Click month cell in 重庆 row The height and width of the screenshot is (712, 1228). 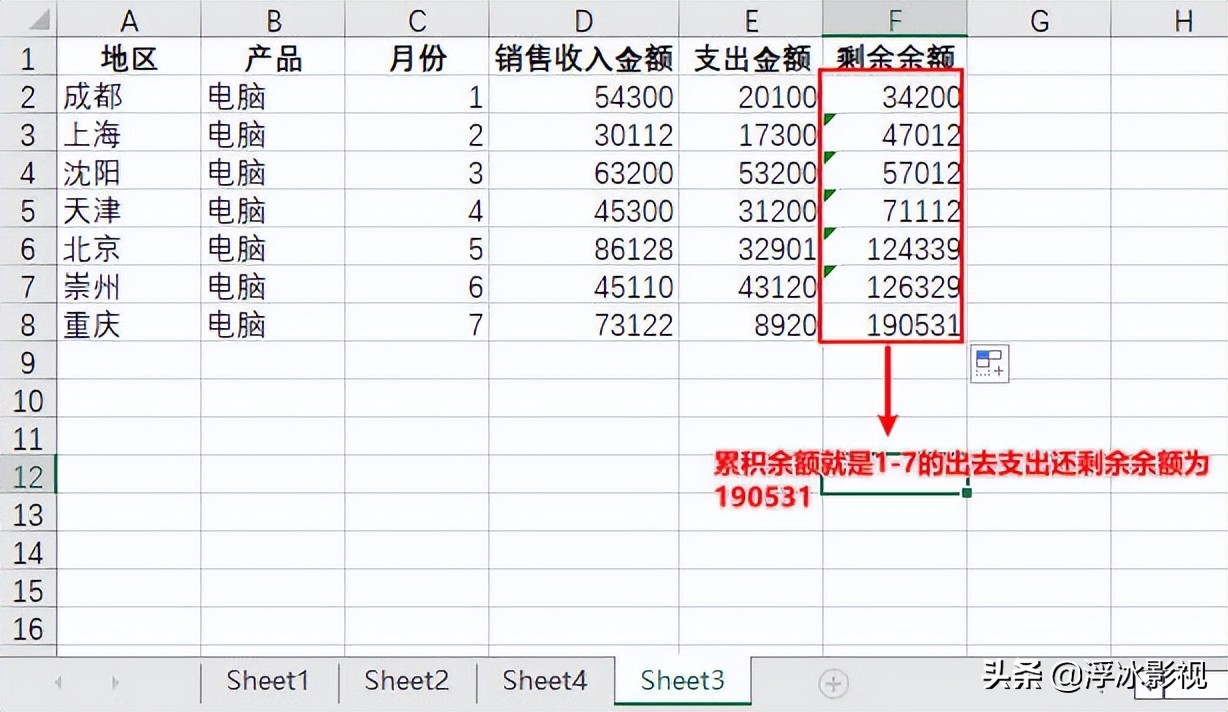[x=417, y=325]
